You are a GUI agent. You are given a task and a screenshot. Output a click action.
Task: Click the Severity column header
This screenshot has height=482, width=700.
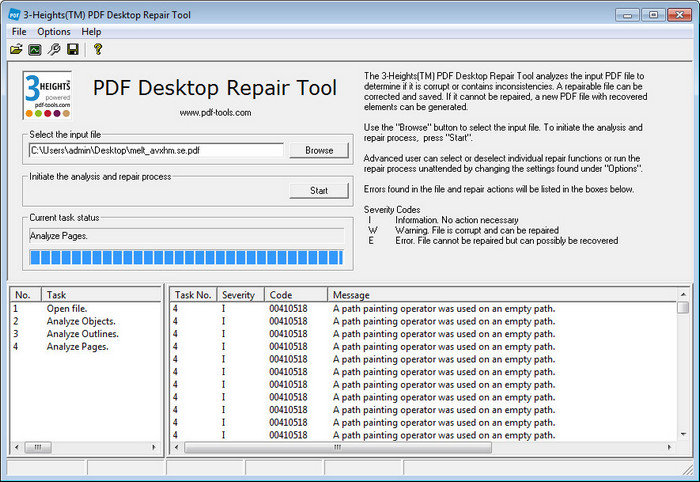(241, 295)
